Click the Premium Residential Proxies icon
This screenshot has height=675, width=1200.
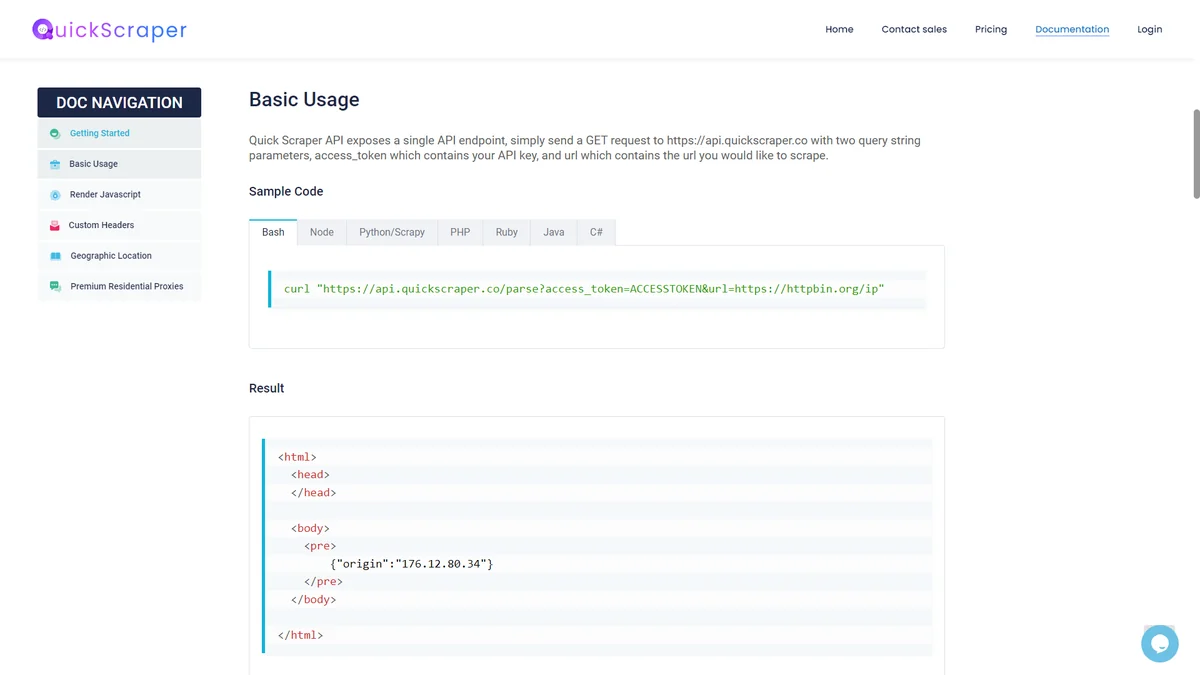click(x=55, y=286)
